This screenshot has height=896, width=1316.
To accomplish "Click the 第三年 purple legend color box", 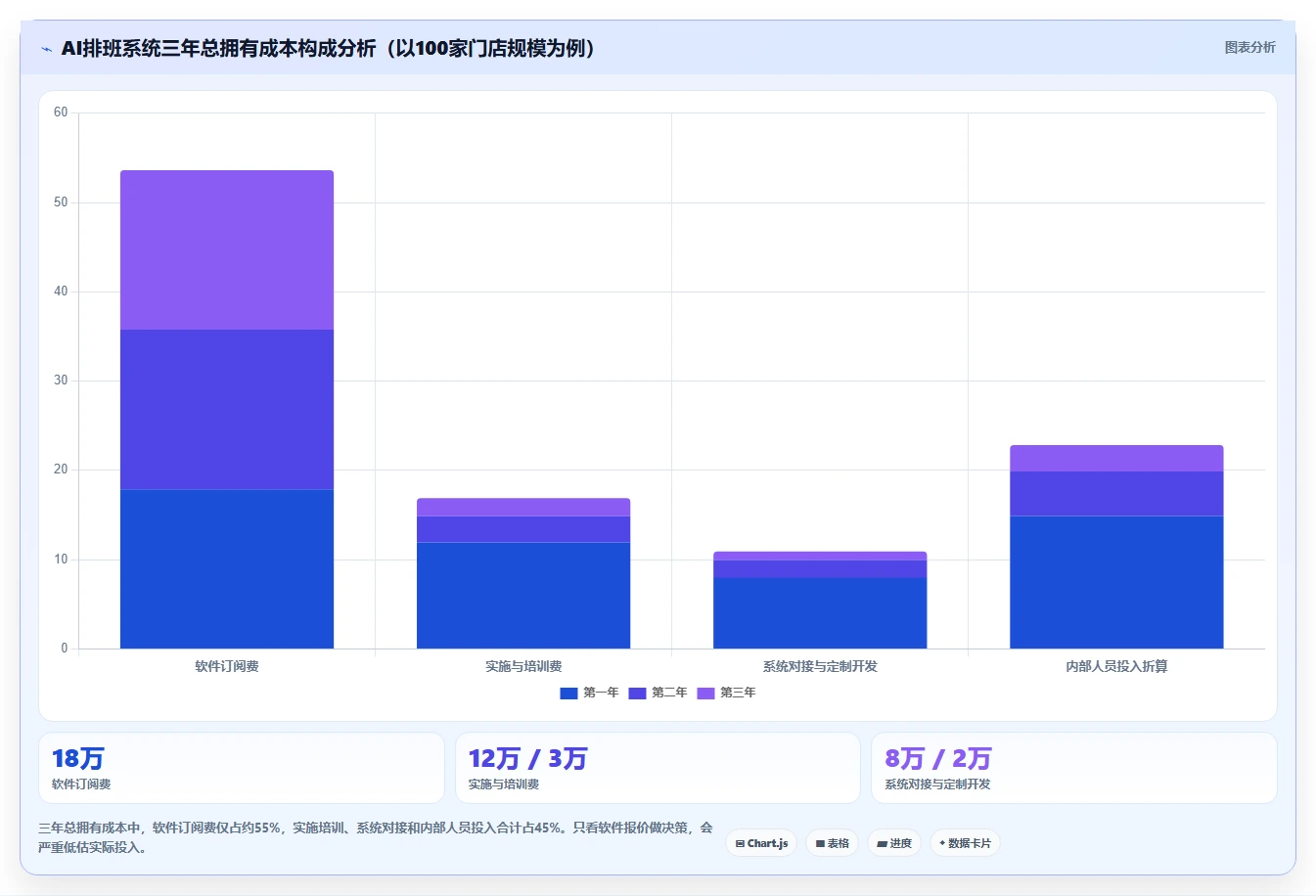I will (x=705, y=693).
